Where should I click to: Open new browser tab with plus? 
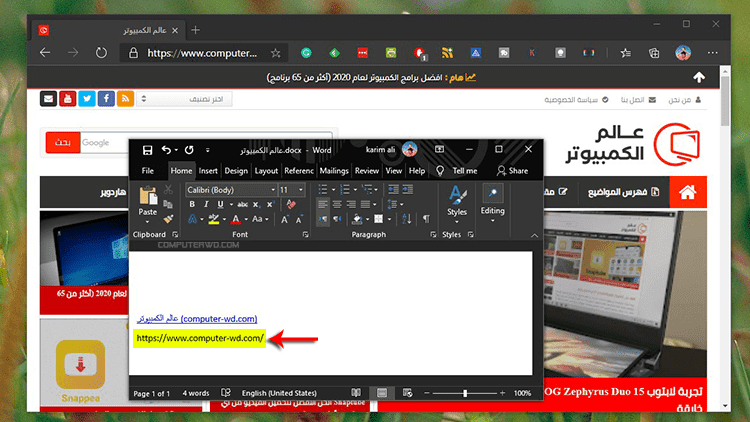tap(196, 30)
